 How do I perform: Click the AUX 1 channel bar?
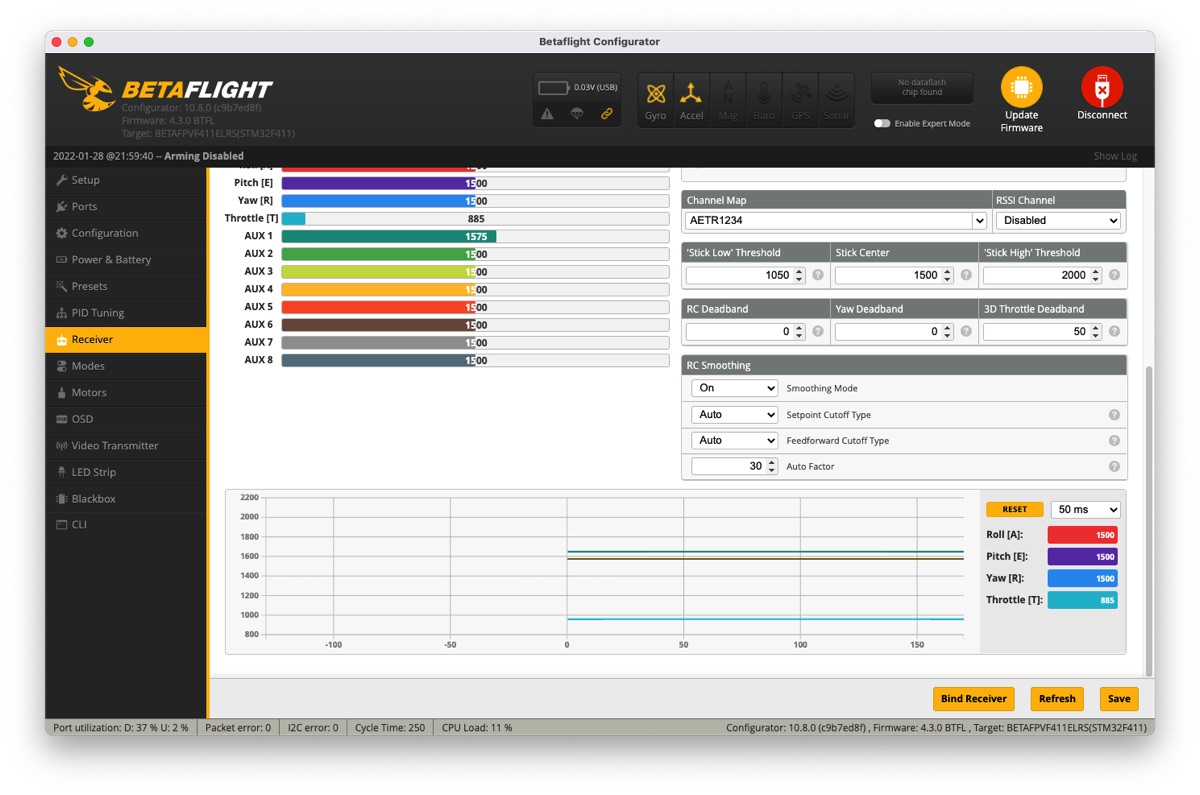click(x=475, y=236)
